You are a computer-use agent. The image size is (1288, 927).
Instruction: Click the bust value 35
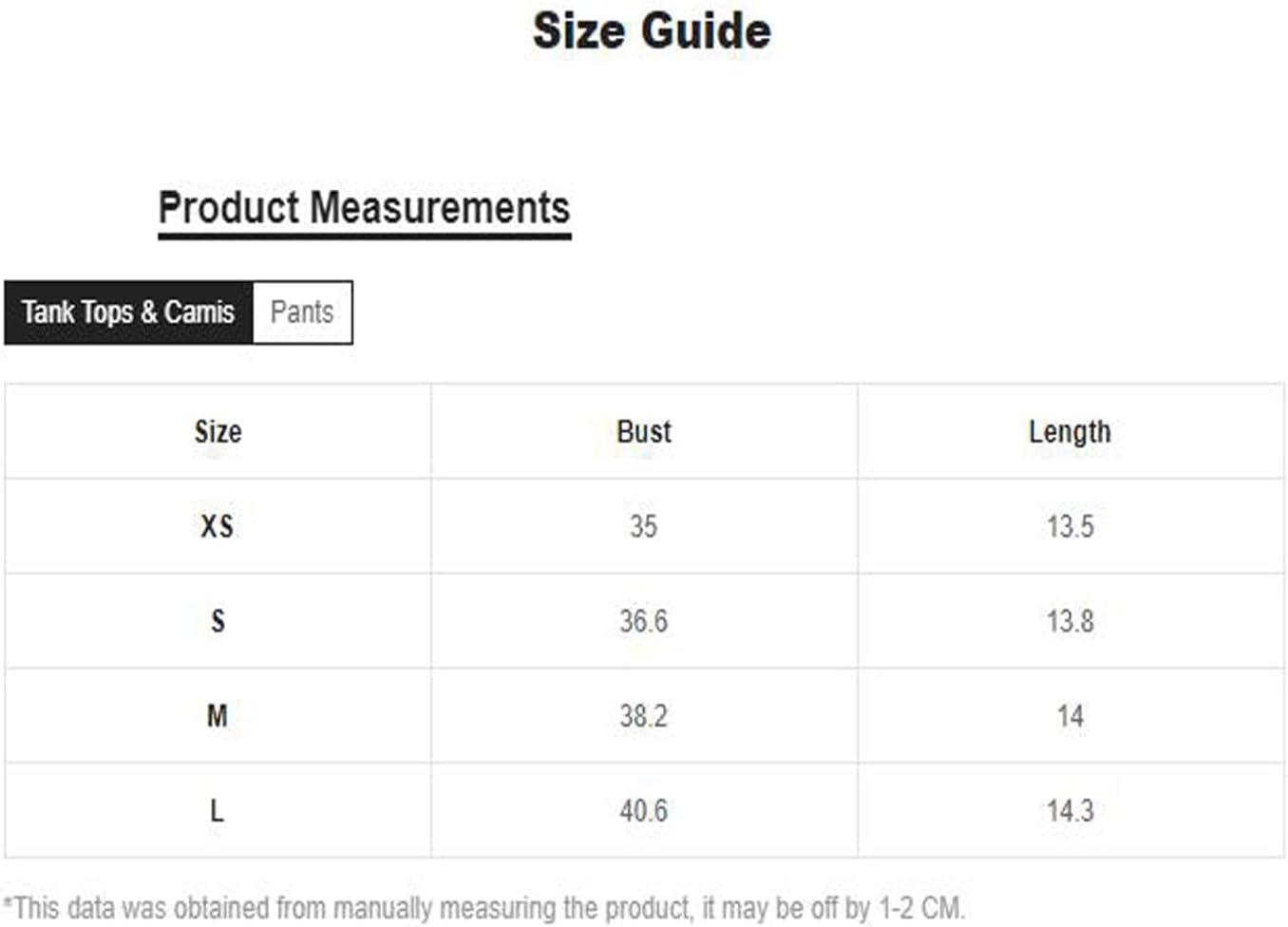[x=644, y=526]
